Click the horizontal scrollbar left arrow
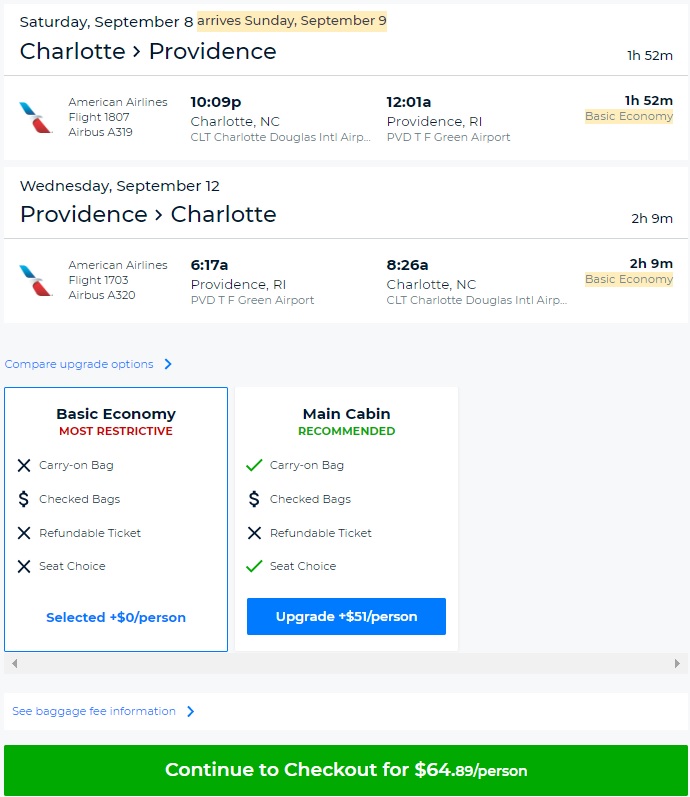The width and height of the screenshot is (690, 797). click(14, 663)
